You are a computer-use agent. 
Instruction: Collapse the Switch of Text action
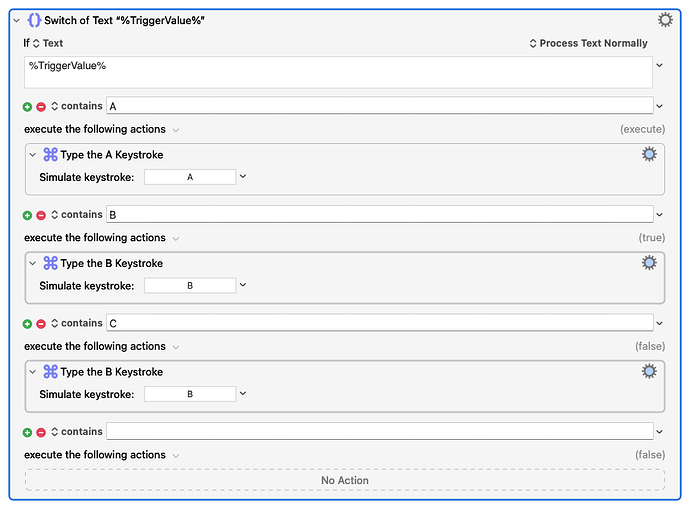[17, 20]
